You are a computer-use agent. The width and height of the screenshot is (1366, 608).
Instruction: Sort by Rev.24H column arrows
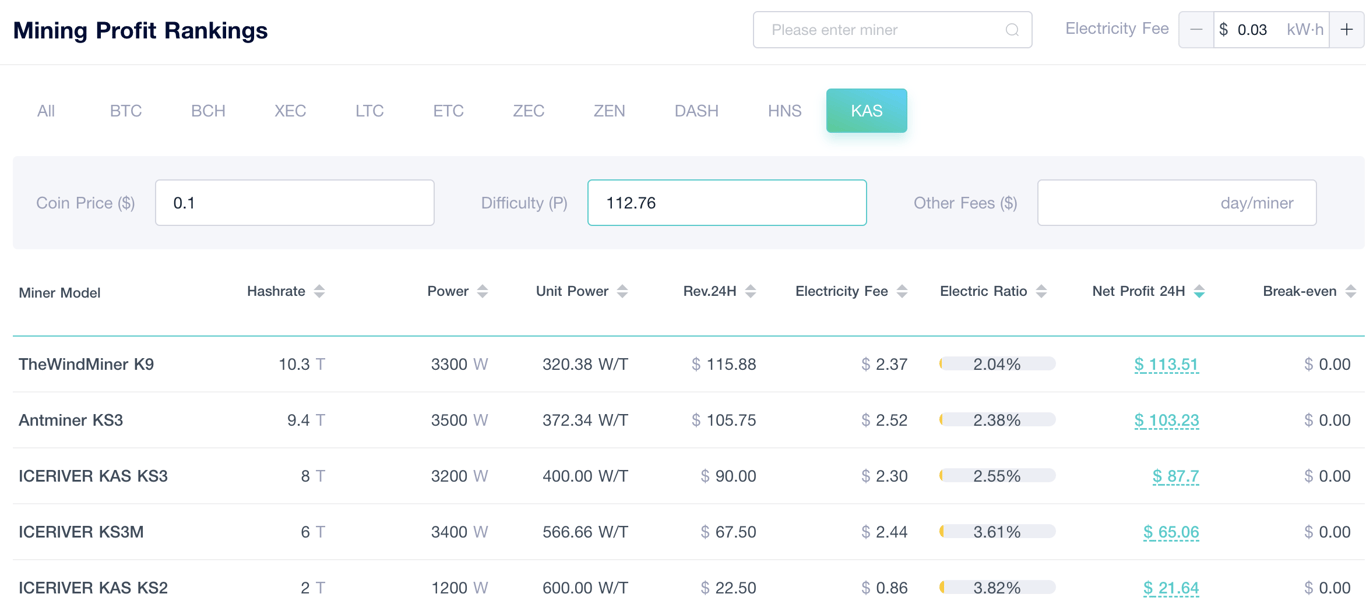pyautogui.click(x=750, y=291)
